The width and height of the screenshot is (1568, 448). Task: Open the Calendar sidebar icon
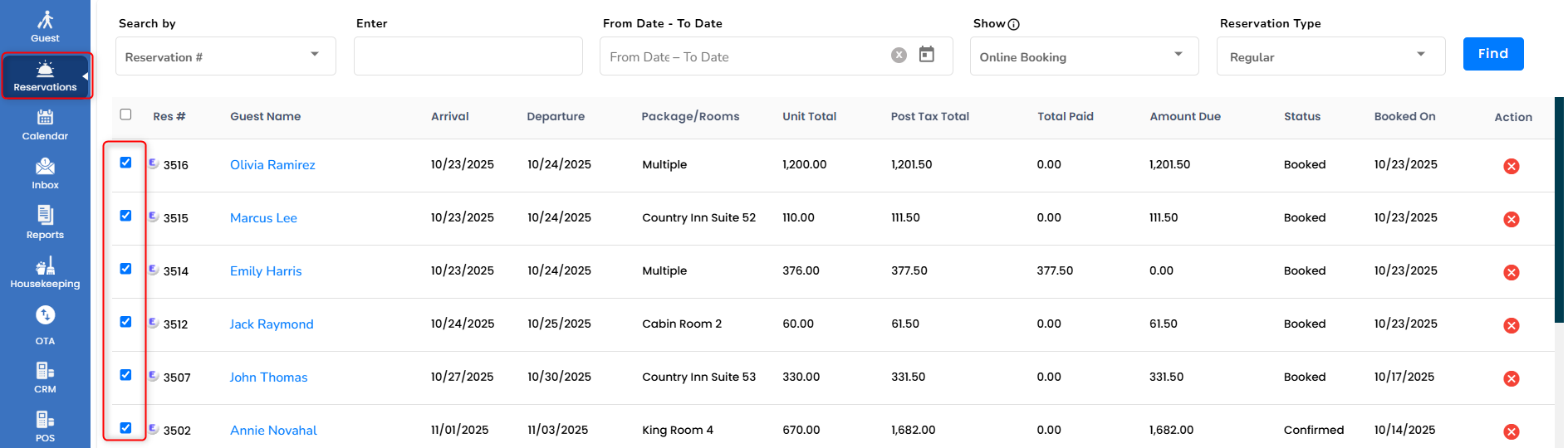[45, 124]
